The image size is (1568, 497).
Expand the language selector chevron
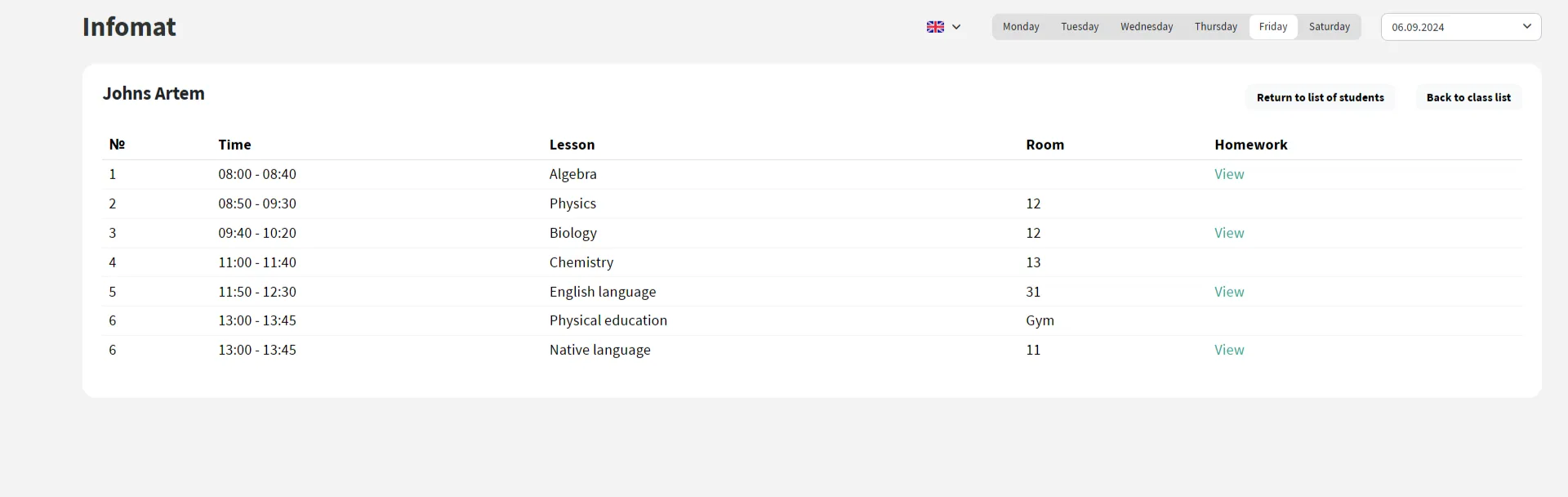(x=956, y=27)
